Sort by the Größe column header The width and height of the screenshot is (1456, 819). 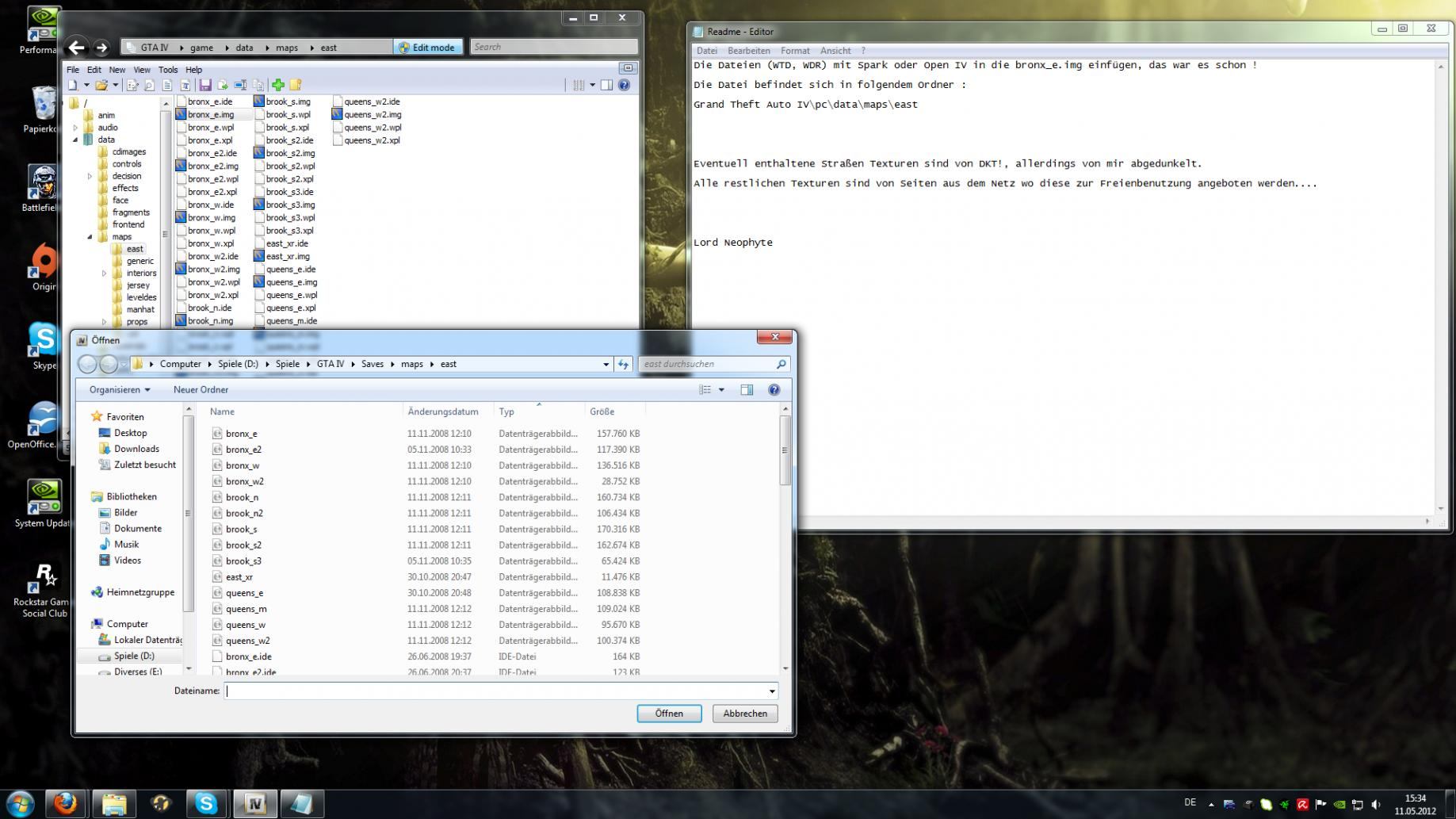602,411
